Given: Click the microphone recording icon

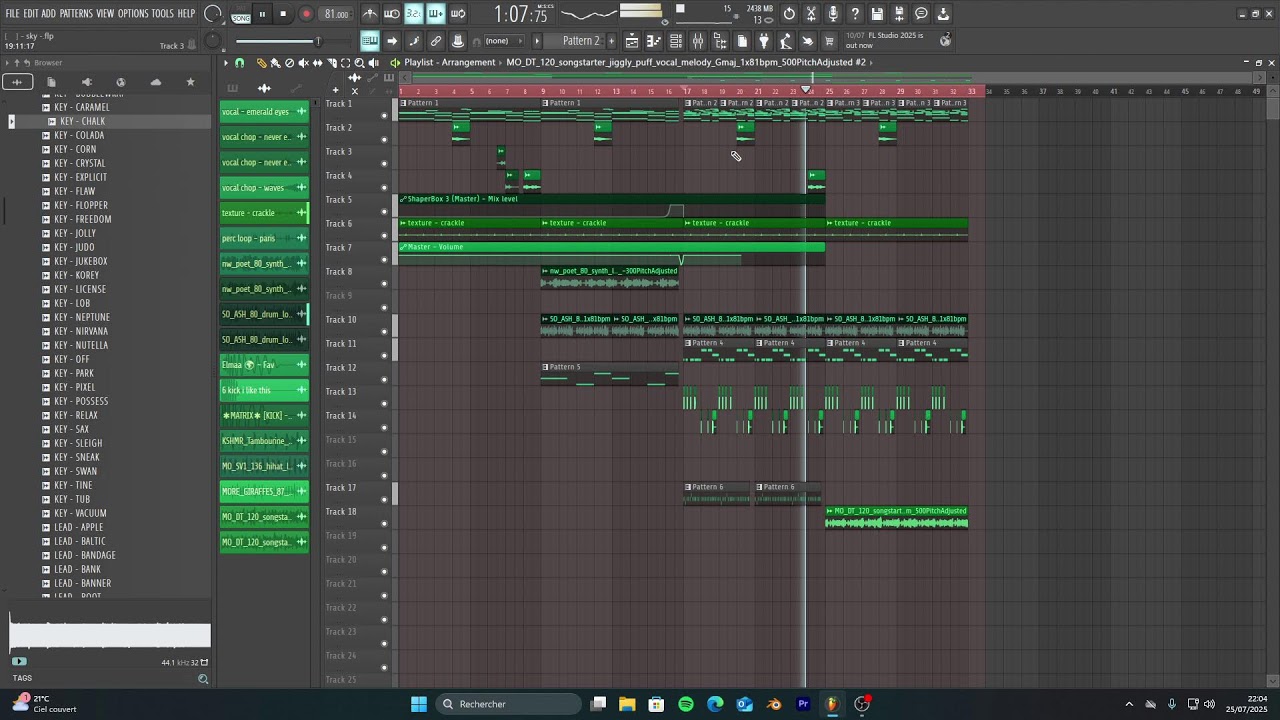Looking at the screenshot, I should (833, 14).
